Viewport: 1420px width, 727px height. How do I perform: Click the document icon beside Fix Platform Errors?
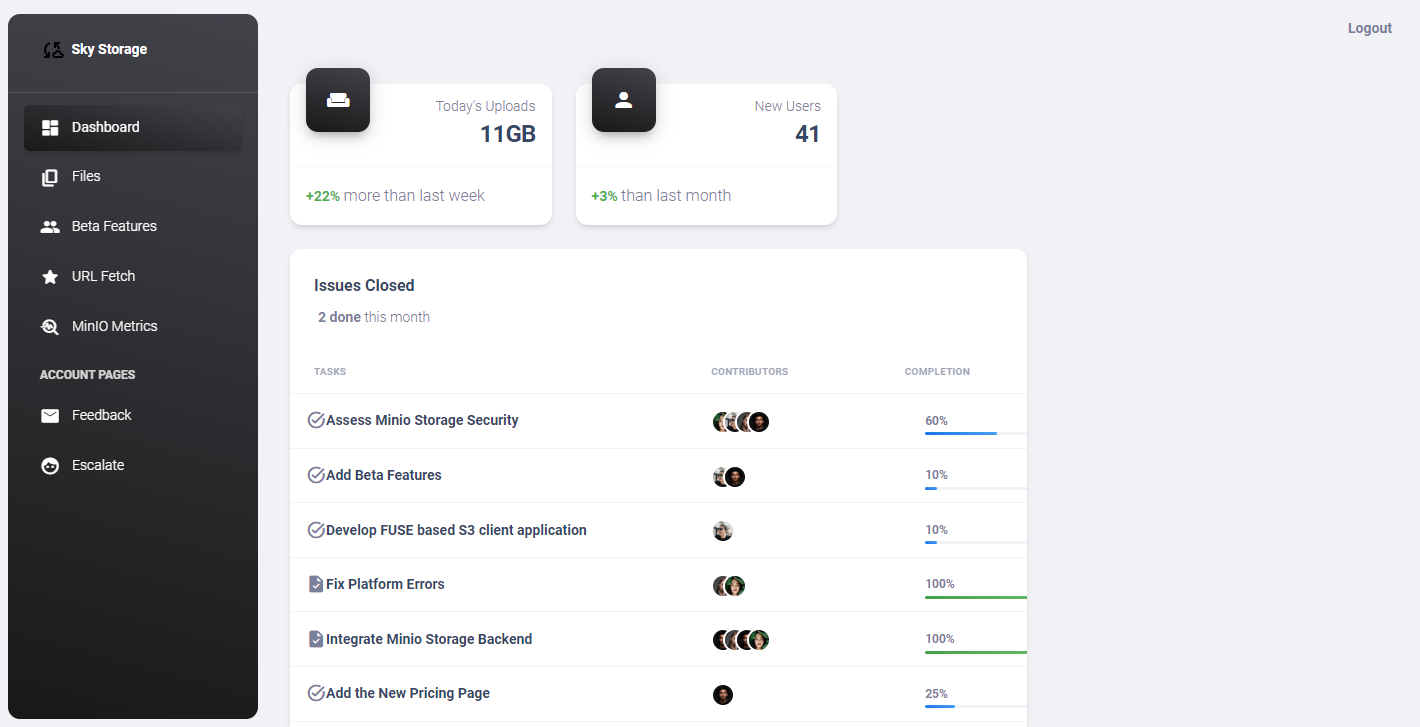(316, 583)
